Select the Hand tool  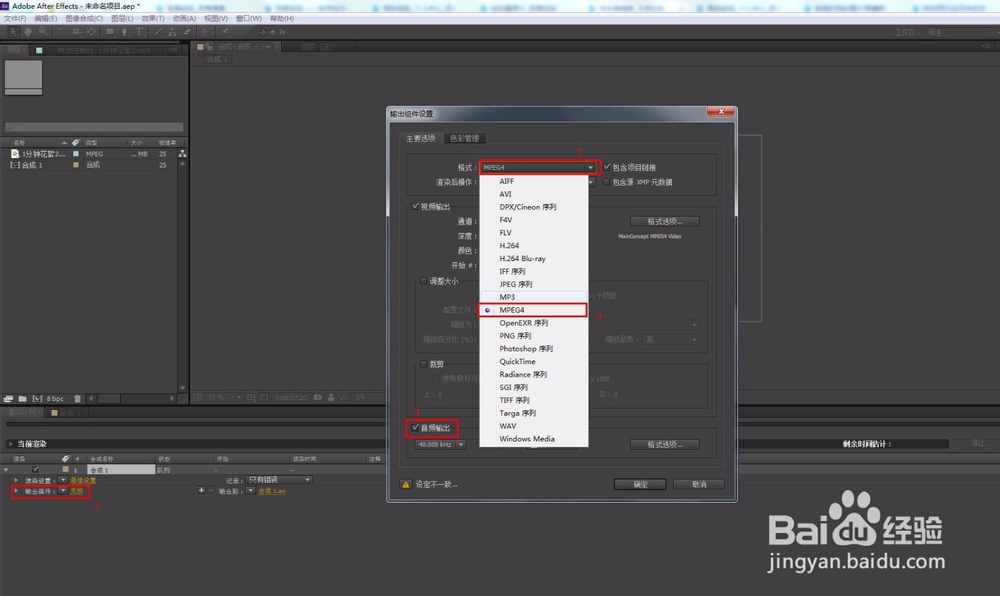pyautogui.click(x=28, y=31)
